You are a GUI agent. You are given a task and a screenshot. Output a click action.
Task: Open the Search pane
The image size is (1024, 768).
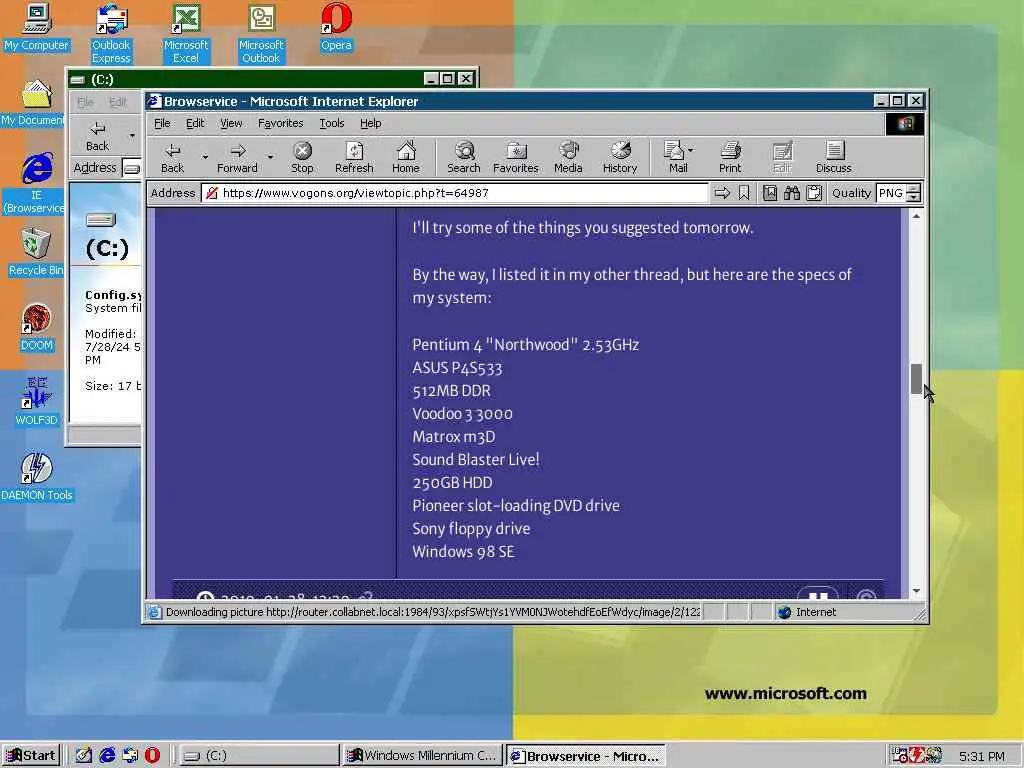[x=464, y=157]
